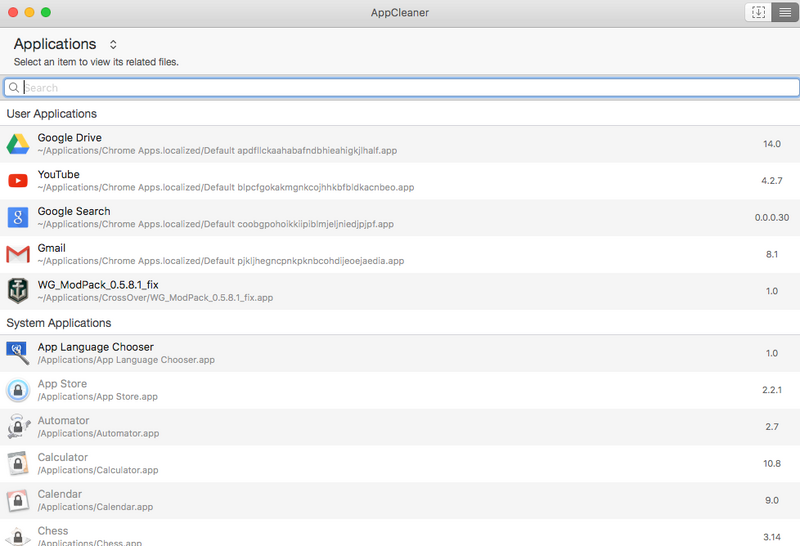Click YouTube version 4.2.7
The image size is (800, 546).
[x=772, y=181]
